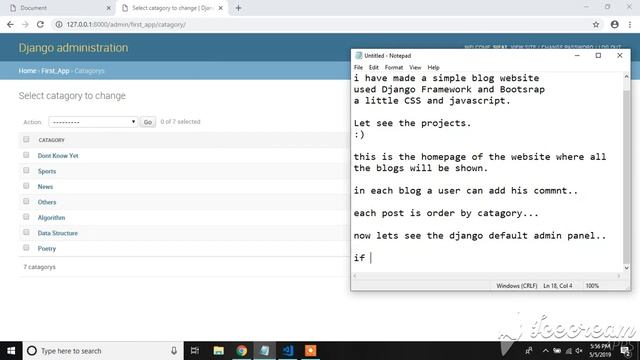Open File Explorer from the taskbar

coord(218,351)
